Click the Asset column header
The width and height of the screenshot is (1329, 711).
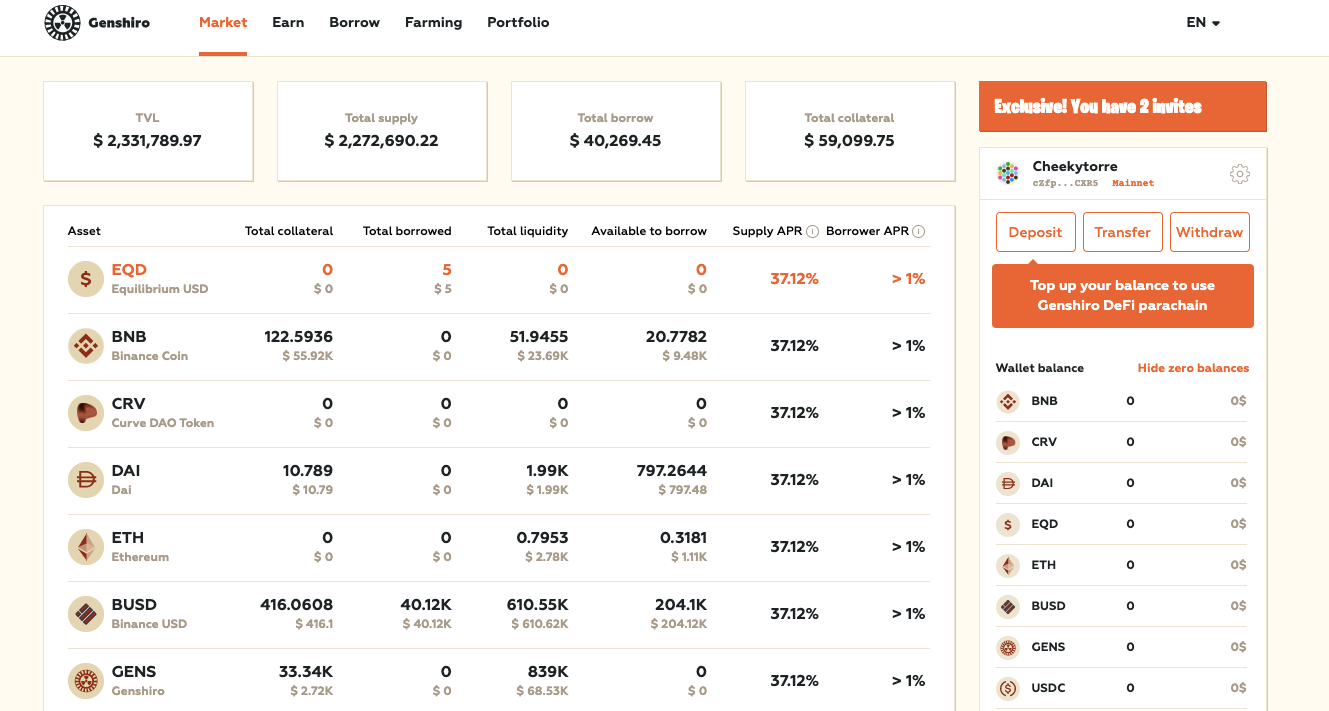pos(84,231)
